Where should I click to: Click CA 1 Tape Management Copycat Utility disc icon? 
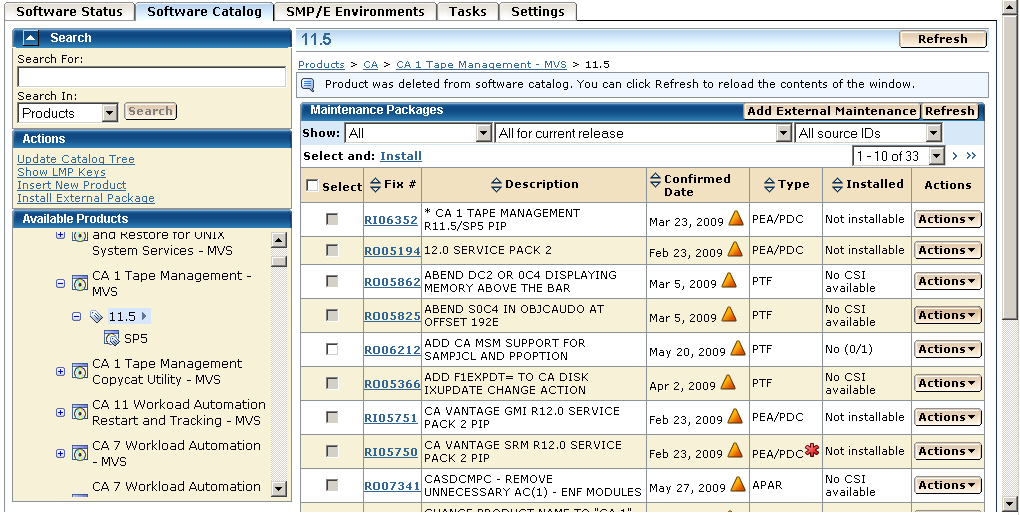[80, 371]
